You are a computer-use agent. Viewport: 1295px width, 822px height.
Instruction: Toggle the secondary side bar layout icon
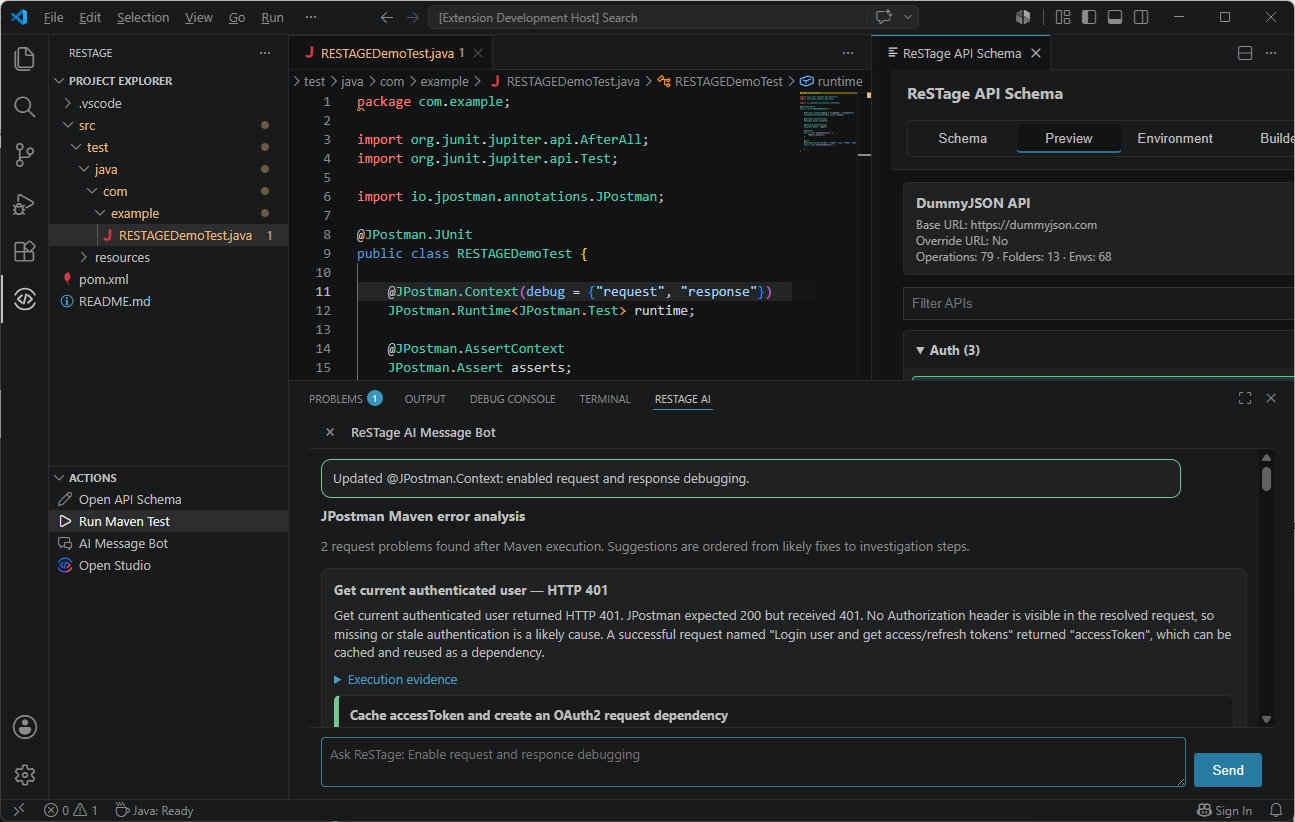1141,17
